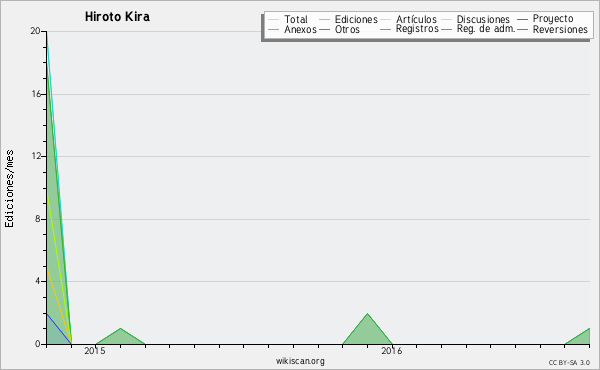600x370 pixels.
Task: Click the wikiscan.org source text
Action: [300, 361]
